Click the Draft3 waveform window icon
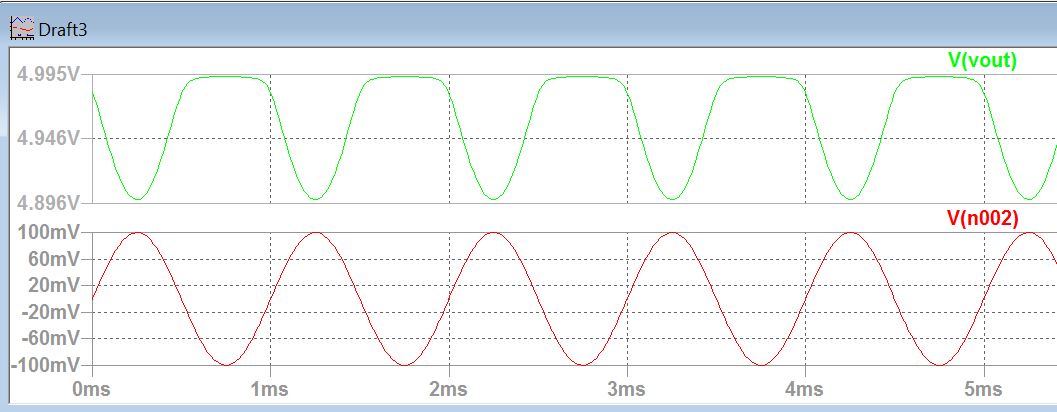 (x=22, y=29)
